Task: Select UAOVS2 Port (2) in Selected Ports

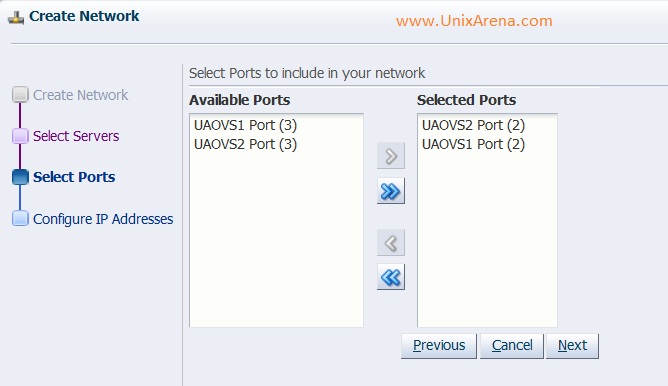Action: pyautogui.click(x=473, y=125)
